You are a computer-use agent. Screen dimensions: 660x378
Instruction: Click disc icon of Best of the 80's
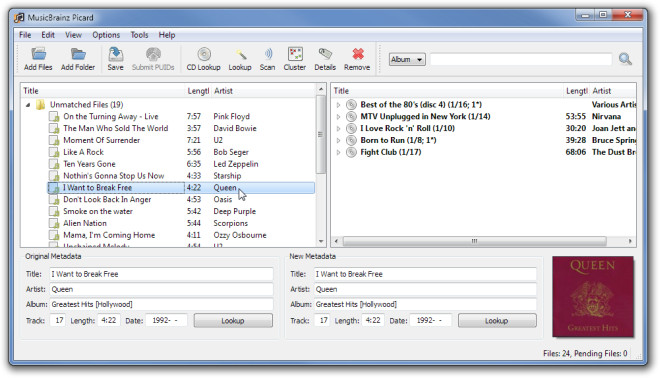pyautogui.click(x=351, y=104)
